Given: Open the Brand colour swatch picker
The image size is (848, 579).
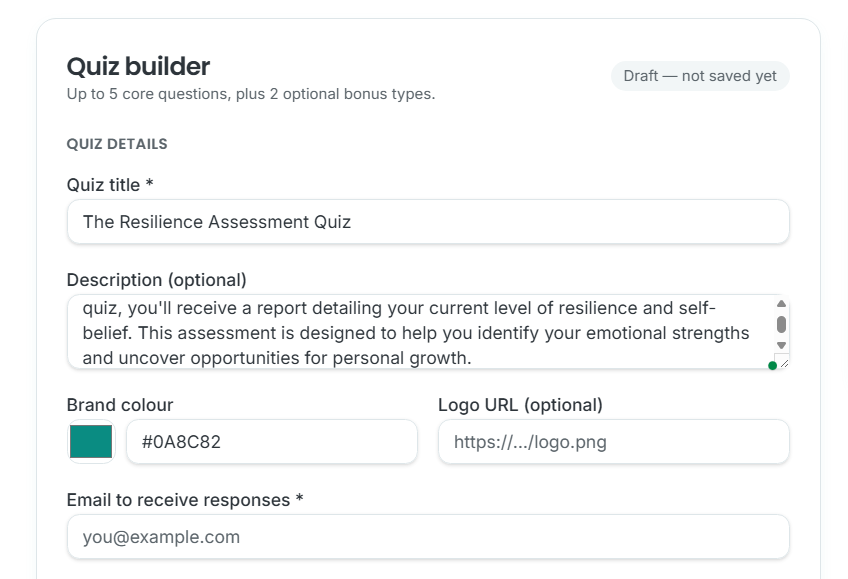Looking at the screenshot, I should (x=91, y=442).
